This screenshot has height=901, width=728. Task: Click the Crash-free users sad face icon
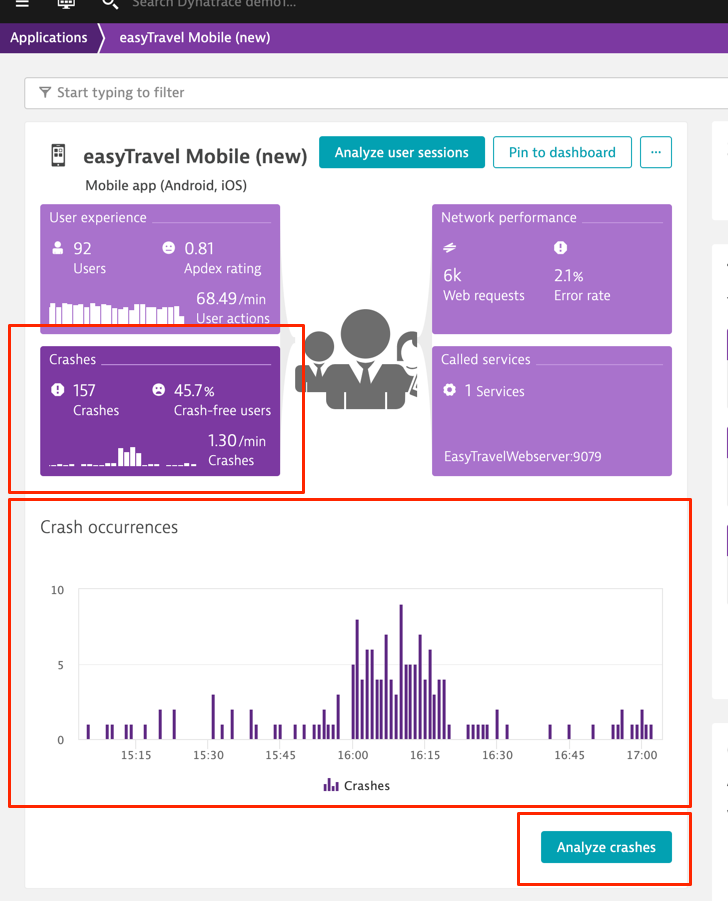[159, 390]
